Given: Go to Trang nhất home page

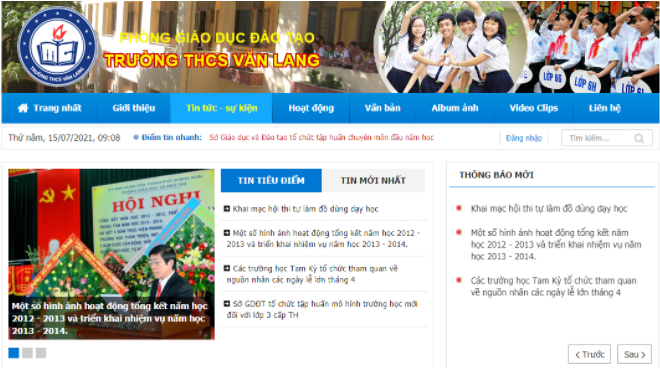Looking at the screenshot, I should pyautogui.click(x=50, y=108).
